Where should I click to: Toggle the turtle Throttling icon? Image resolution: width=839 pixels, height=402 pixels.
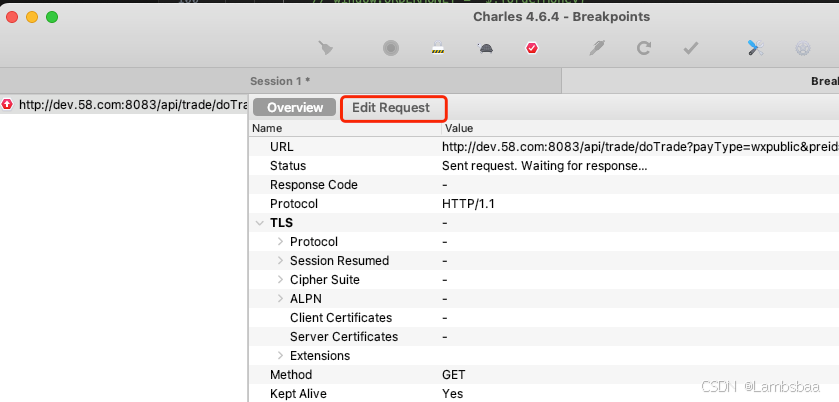(x=485, y=49)
